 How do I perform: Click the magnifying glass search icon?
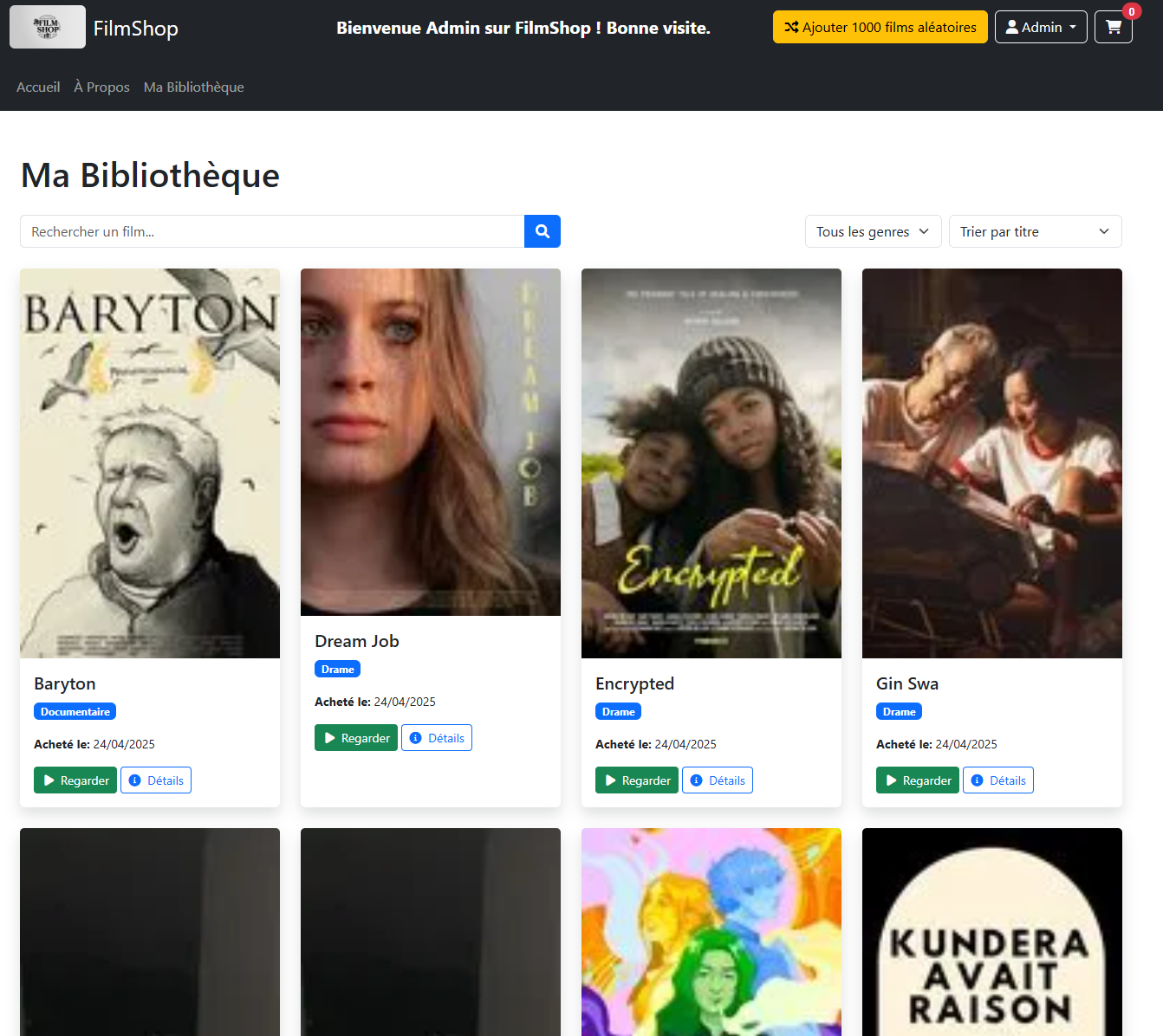tap(542, 231)
